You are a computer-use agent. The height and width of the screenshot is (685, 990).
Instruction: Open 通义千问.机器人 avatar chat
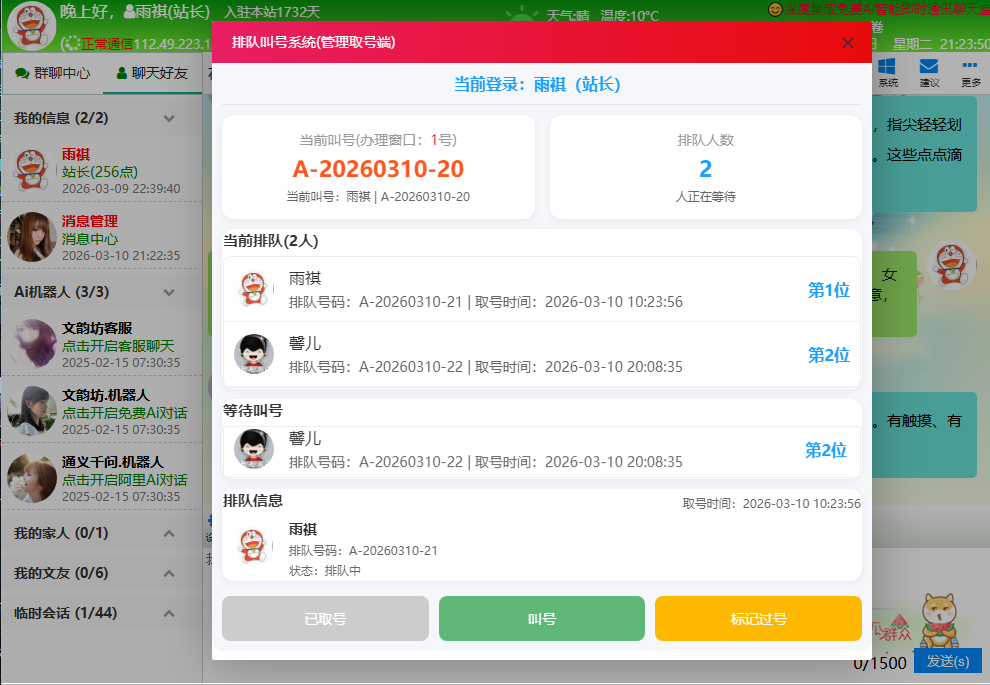(x=31, y=477)
